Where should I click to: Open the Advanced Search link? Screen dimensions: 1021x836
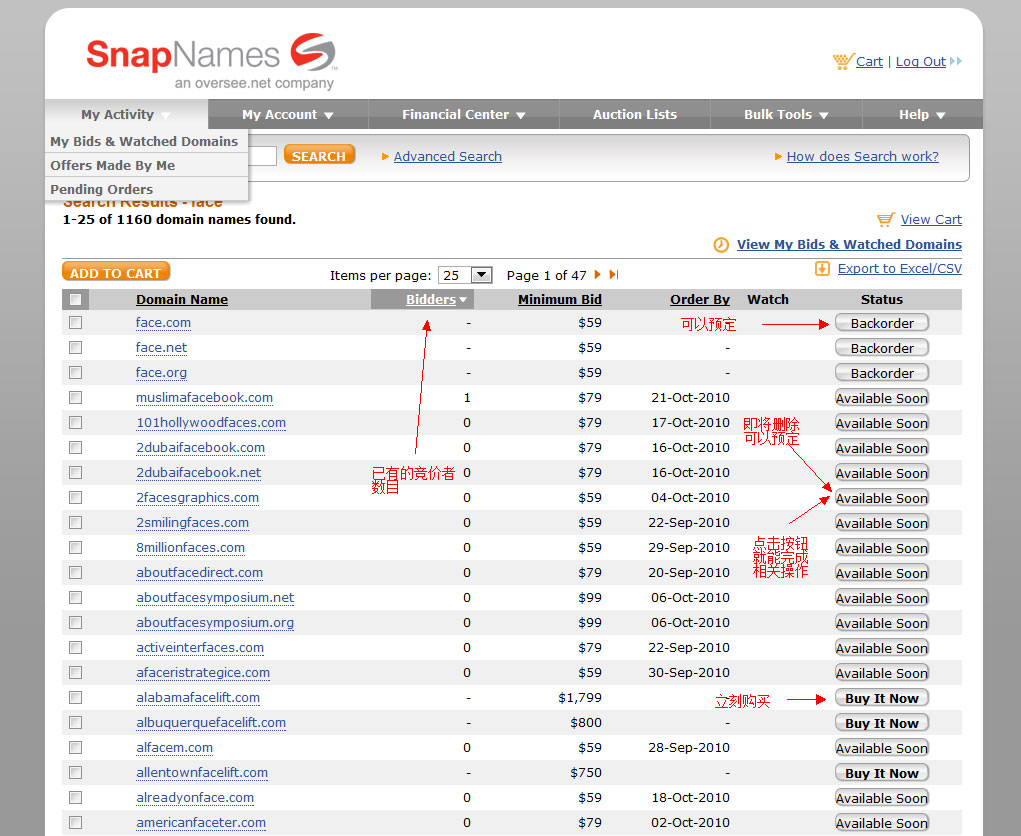447,156
